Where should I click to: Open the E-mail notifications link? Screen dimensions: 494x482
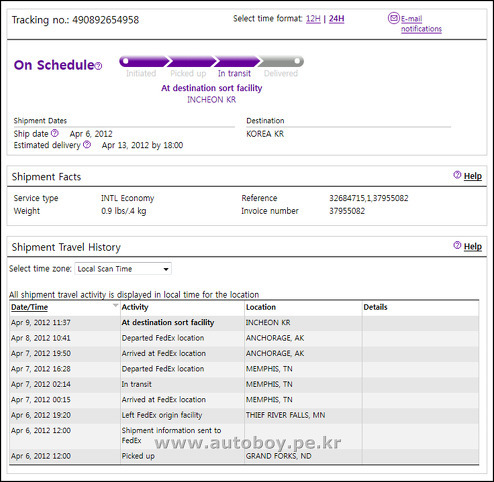(x=421, y=24)
